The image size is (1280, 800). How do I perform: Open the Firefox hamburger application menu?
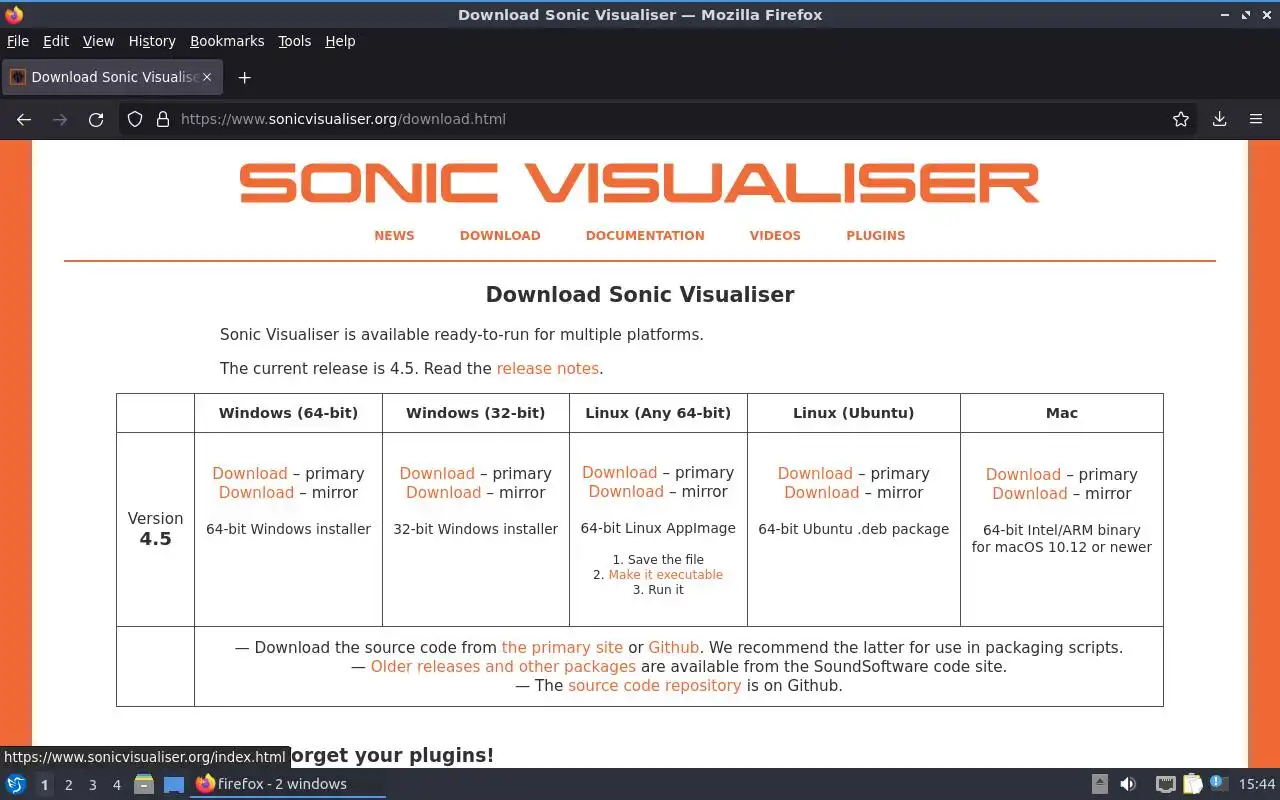tap(1256, 119)
